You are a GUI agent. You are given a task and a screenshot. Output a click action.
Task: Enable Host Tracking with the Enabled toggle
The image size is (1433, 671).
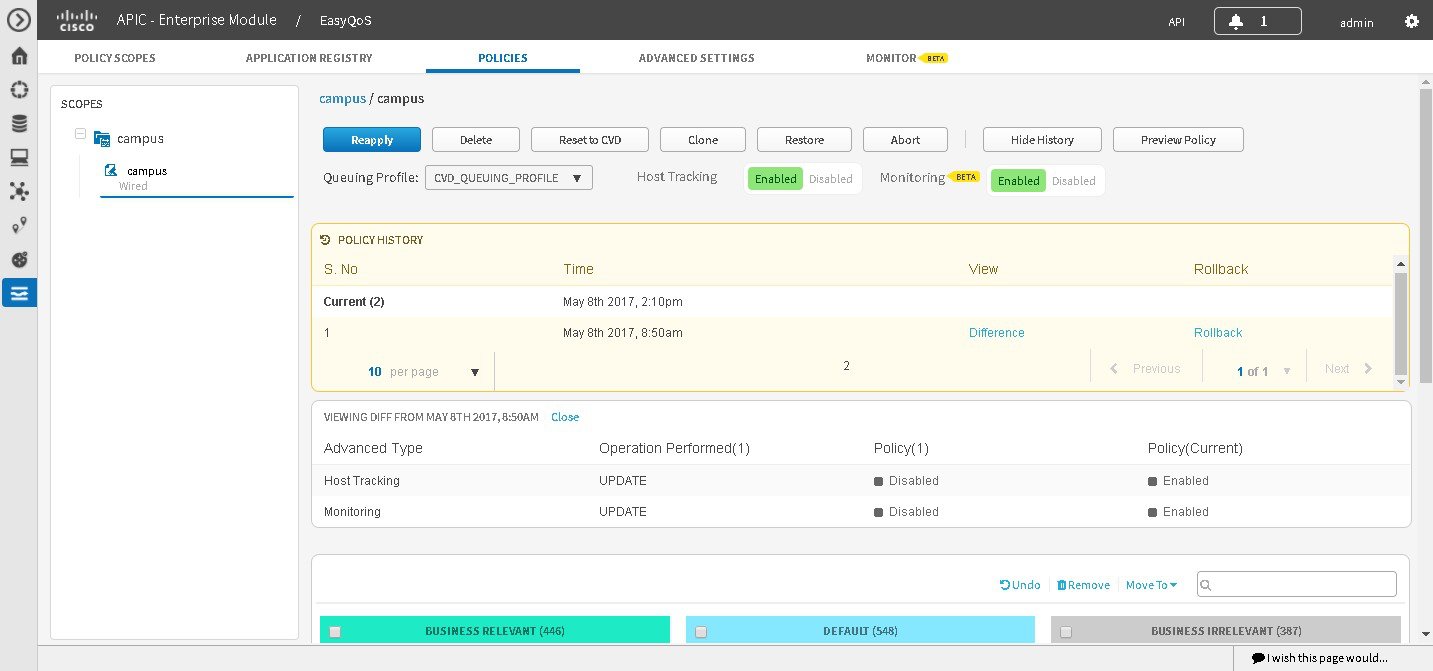tap(774, 178)
